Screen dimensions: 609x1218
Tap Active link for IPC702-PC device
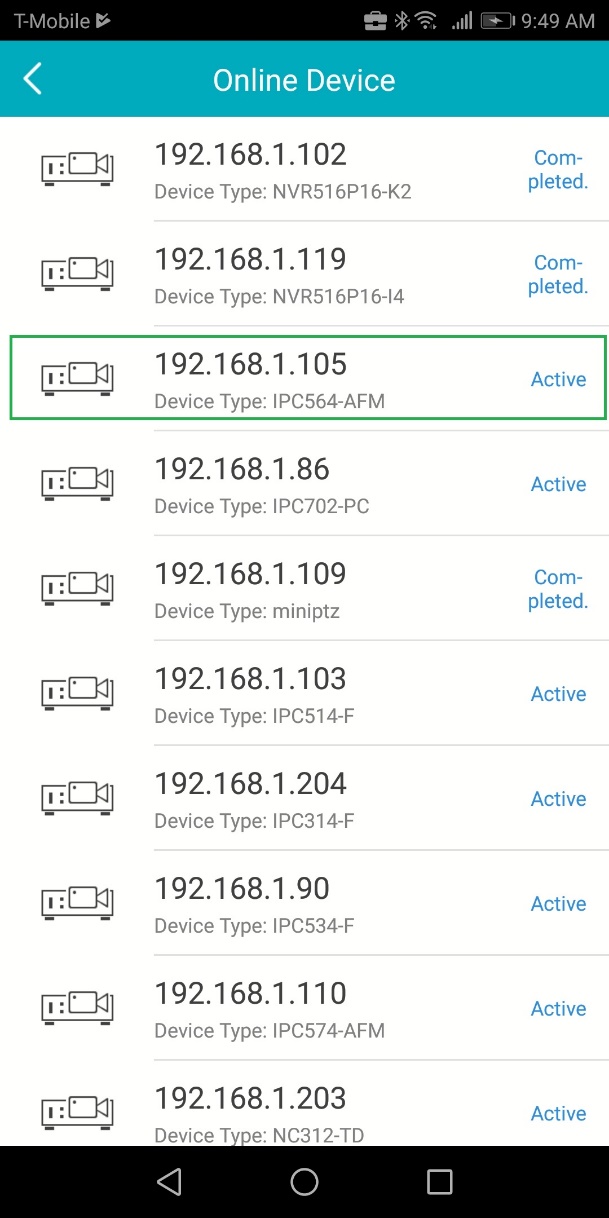click(x=558, y=484)
